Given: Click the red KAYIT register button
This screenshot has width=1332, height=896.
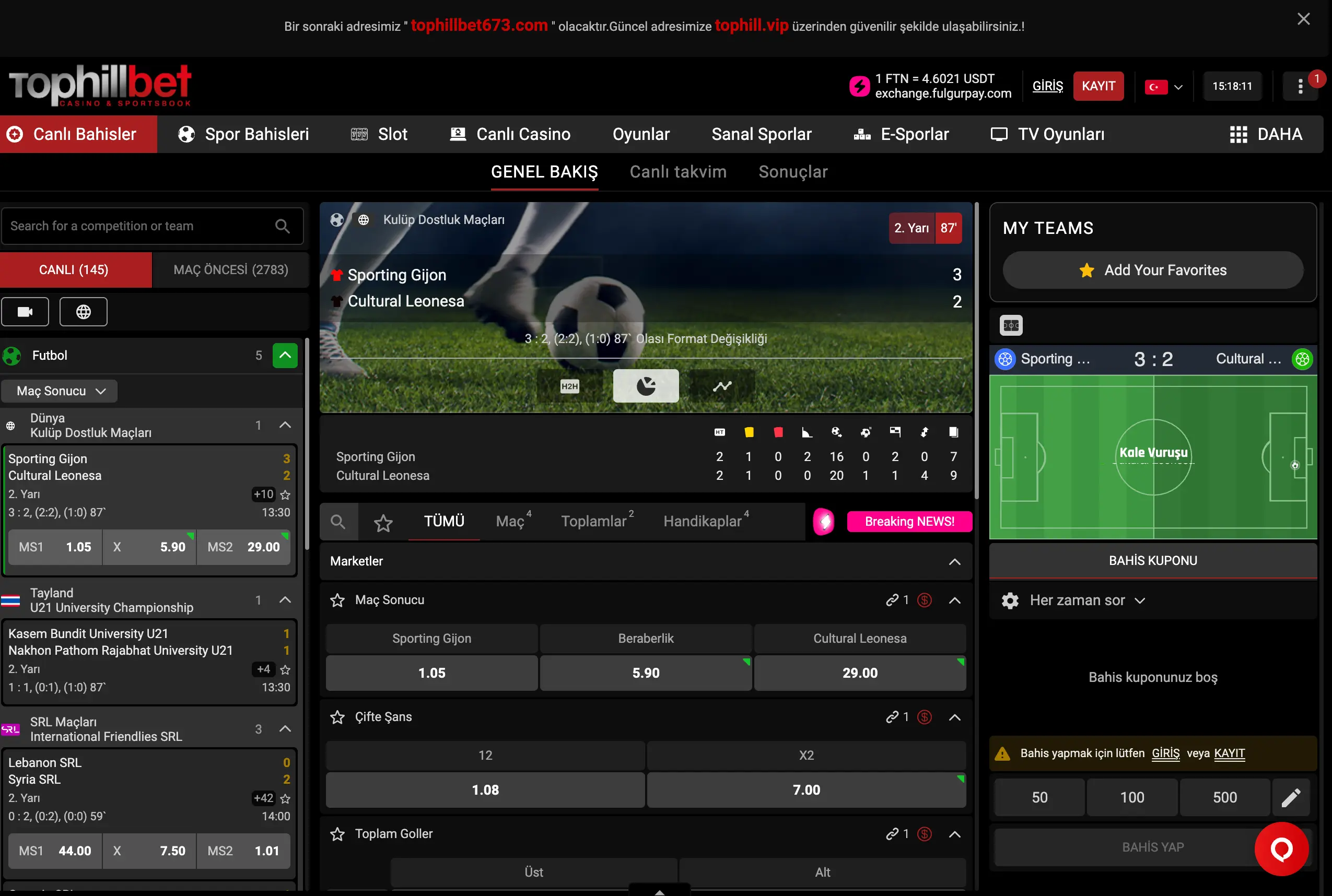Looking at the screenshot, I should [x=1098, y=86].
